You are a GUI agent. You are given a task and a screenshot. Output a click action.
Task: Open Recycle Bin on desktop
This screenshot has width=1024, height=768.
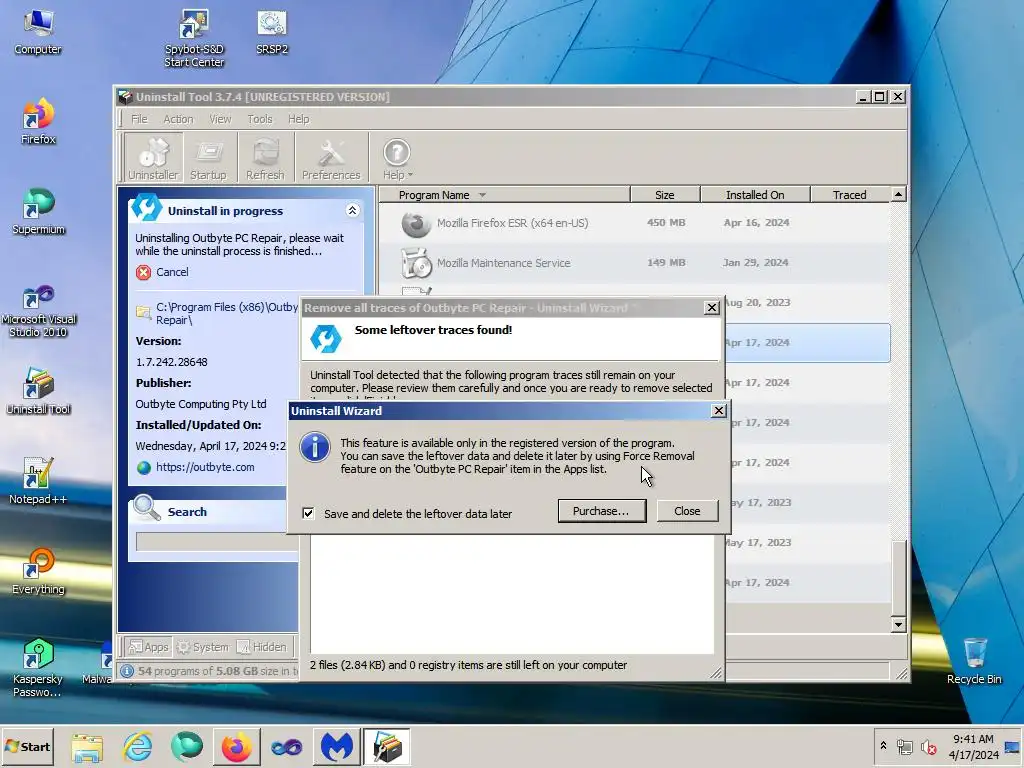[x=974, y=661]
